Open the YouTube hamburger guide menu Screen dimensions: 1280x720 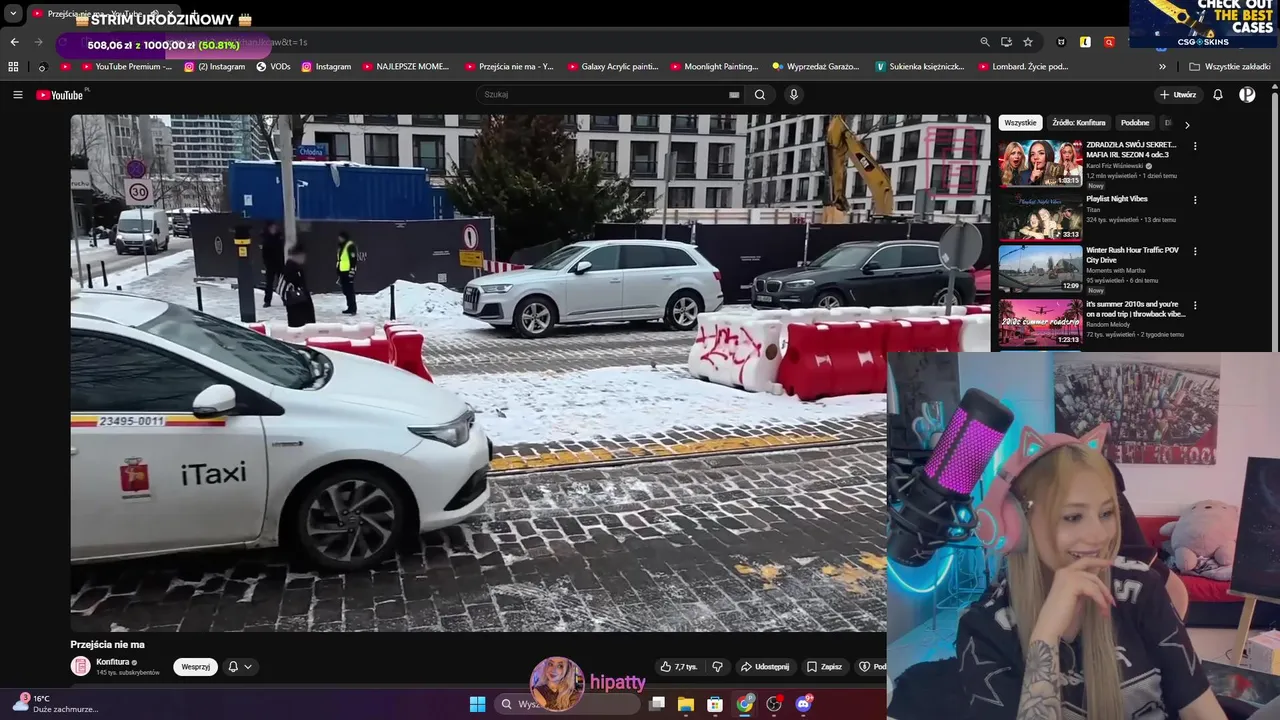[17, 95]
